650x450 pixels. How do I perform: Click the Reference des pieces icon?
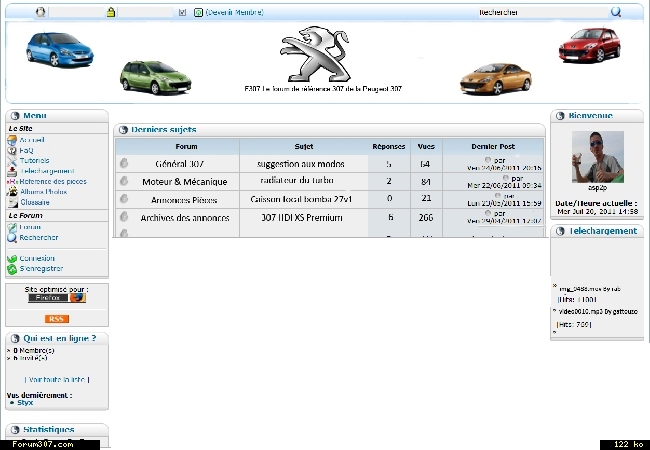pyautogui.click(x=12, y=181)
